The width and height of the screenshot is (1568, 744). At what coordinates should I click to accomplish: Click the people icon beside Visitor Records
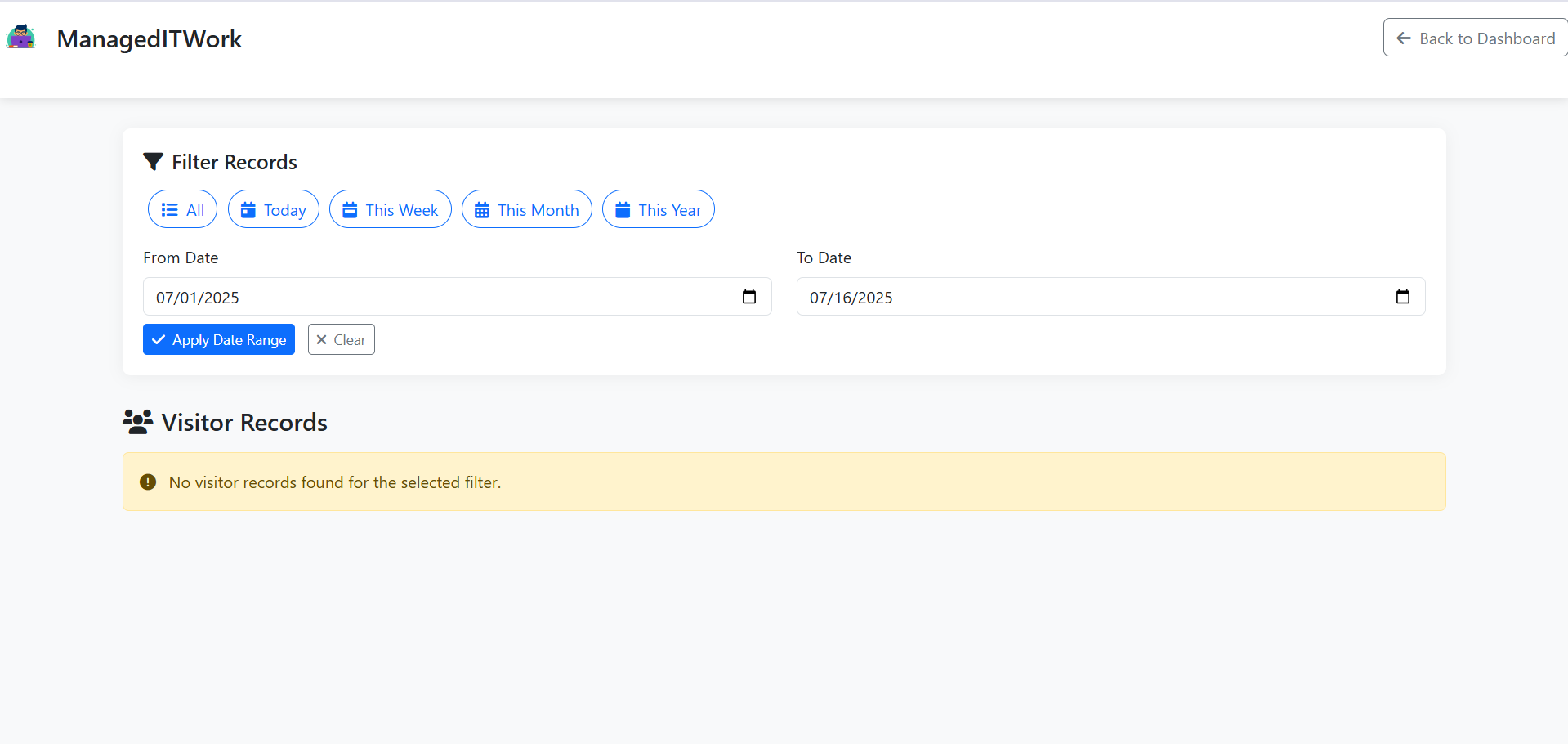(138, 422)
